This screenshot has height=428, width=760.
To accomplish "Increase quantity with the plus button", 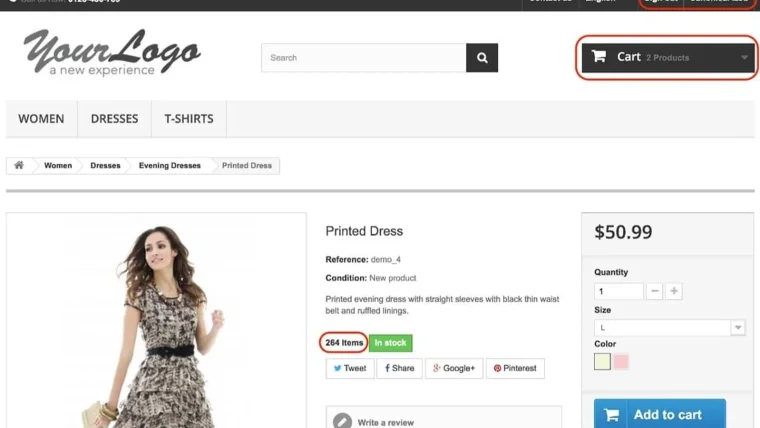I will pos(674,291).
